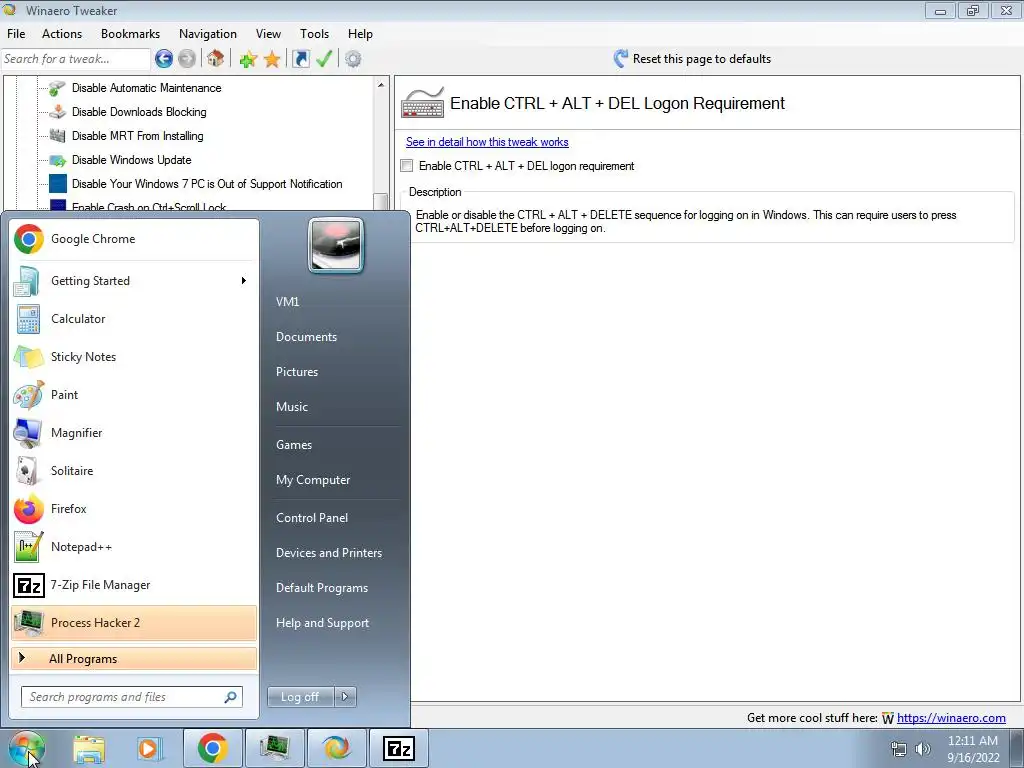Click Disable Windows Update tree icon
The height and width of the screenshot is (768, 1024).
pos(57,160)
